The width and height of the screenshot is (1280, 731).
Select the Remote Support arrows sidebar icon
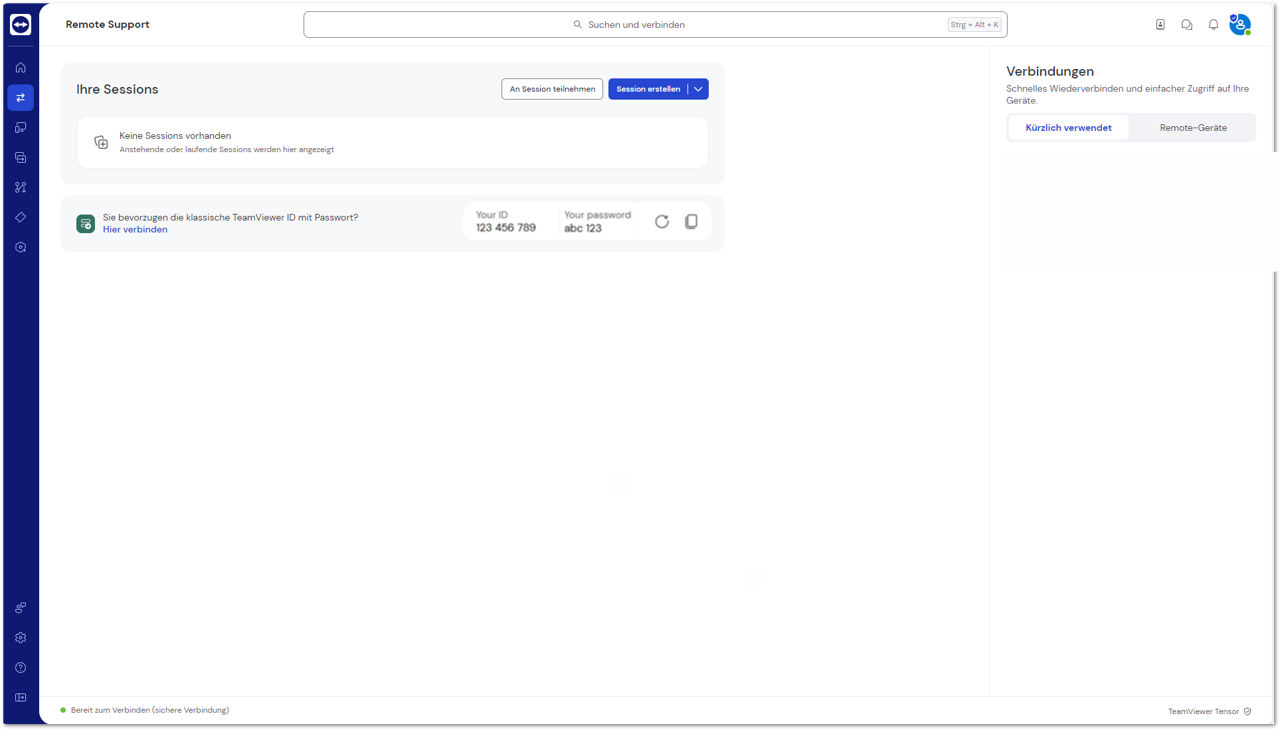pyautogui.click(x=20, y=97)
